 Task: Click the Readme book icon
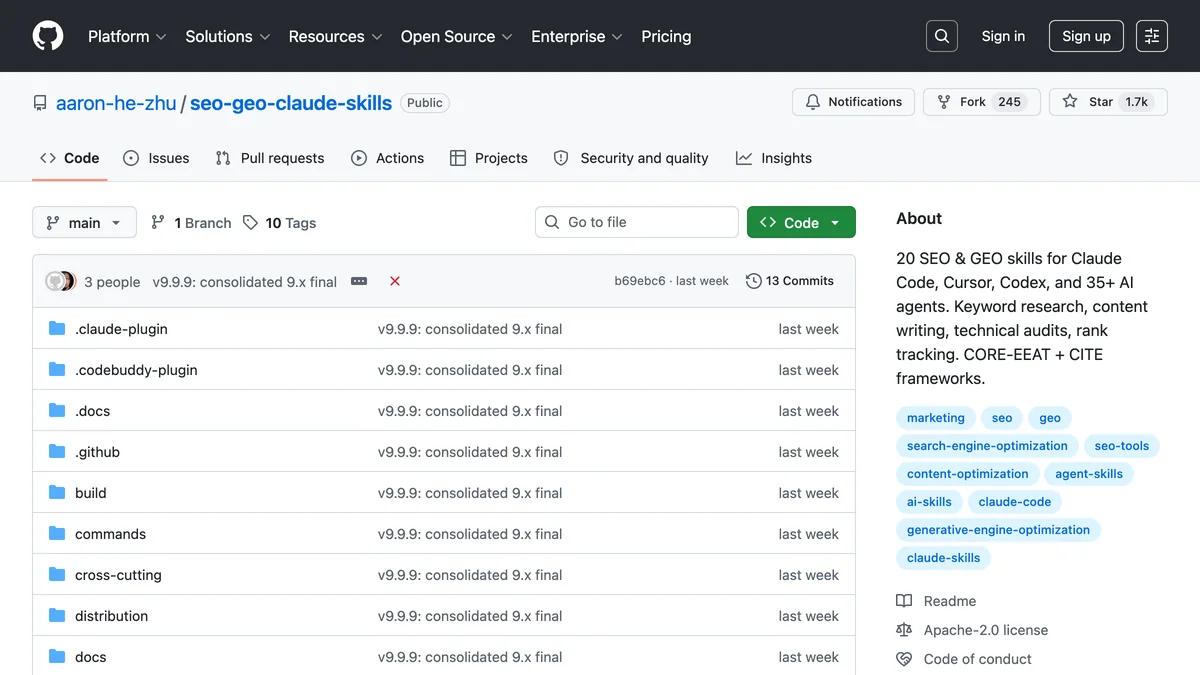(904, 601)
